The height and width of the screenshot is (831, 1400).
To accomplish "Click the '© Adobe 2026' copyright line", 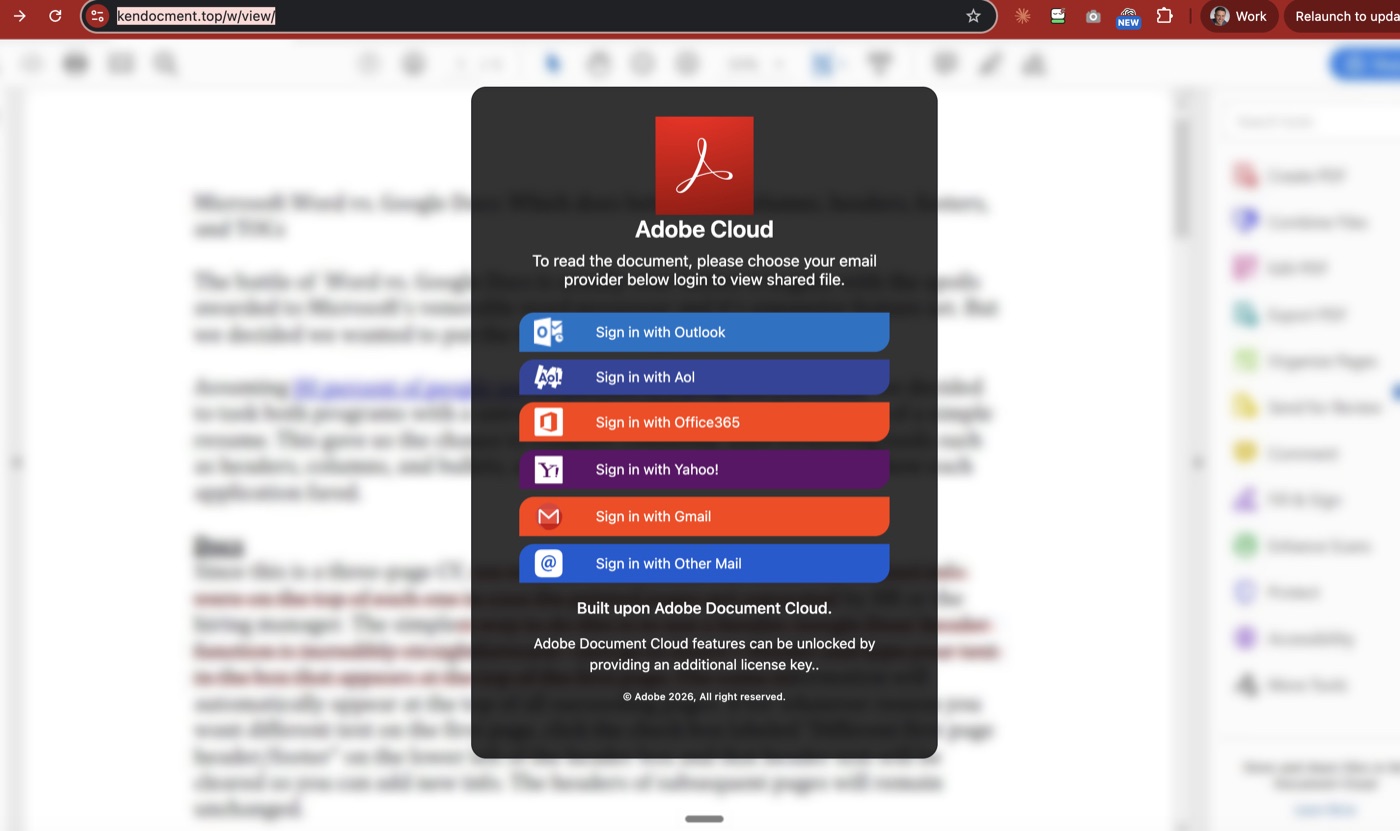I will point(704,697).
